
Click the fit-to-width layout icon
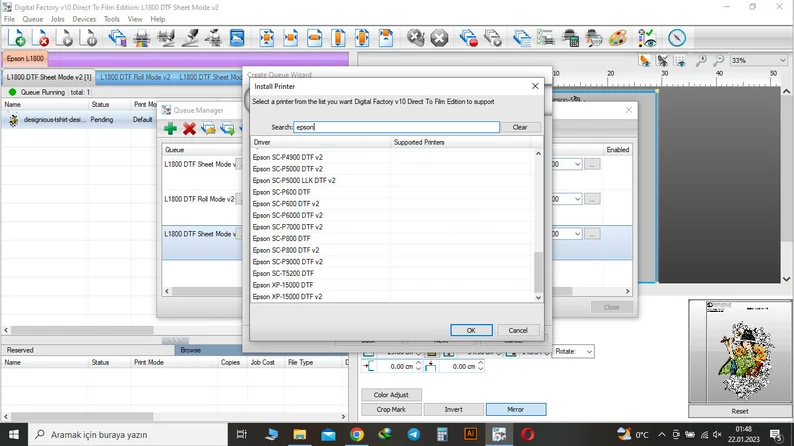314,38
